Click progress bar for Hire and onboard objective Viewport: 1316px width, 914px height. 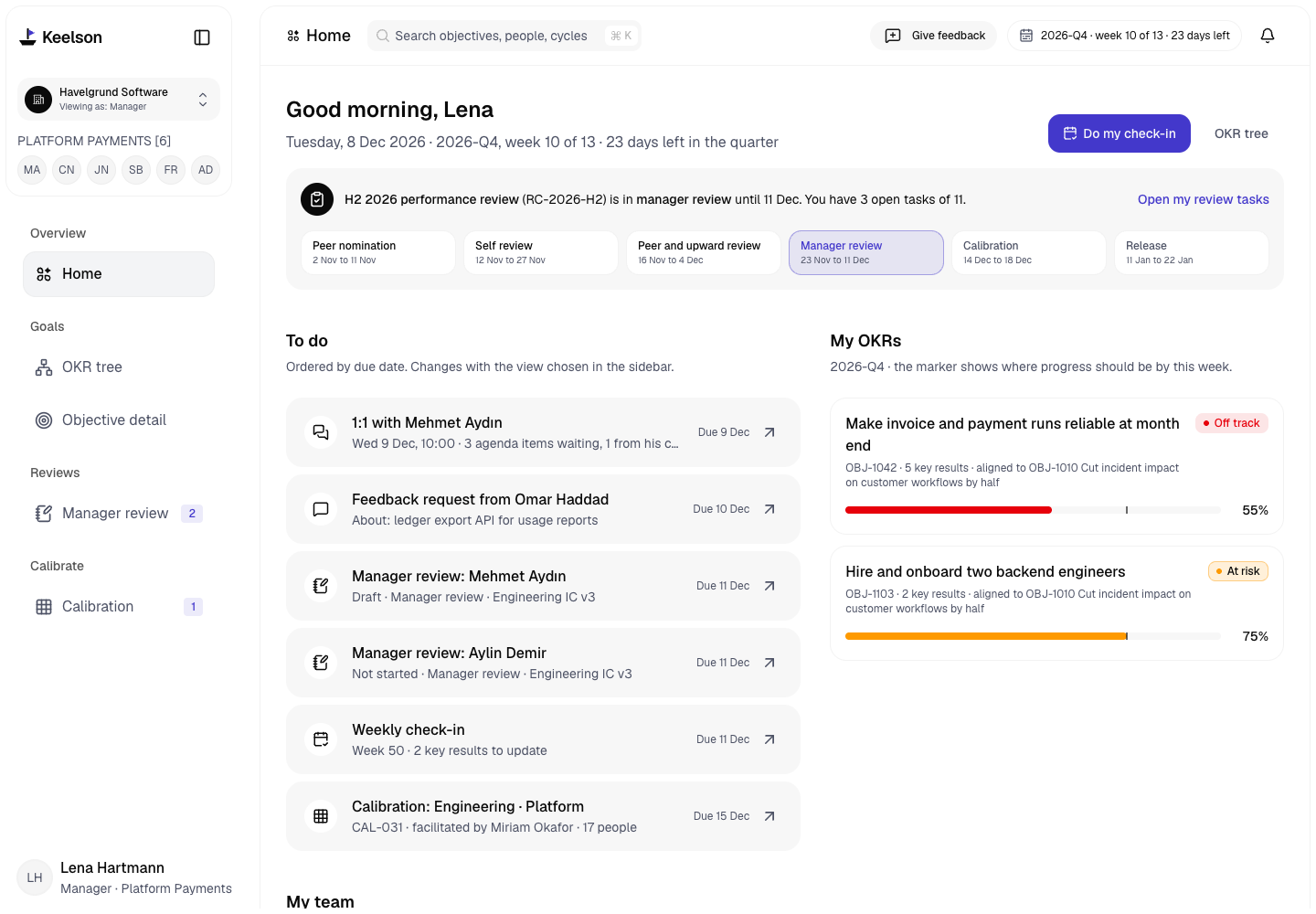(1033, 636)
